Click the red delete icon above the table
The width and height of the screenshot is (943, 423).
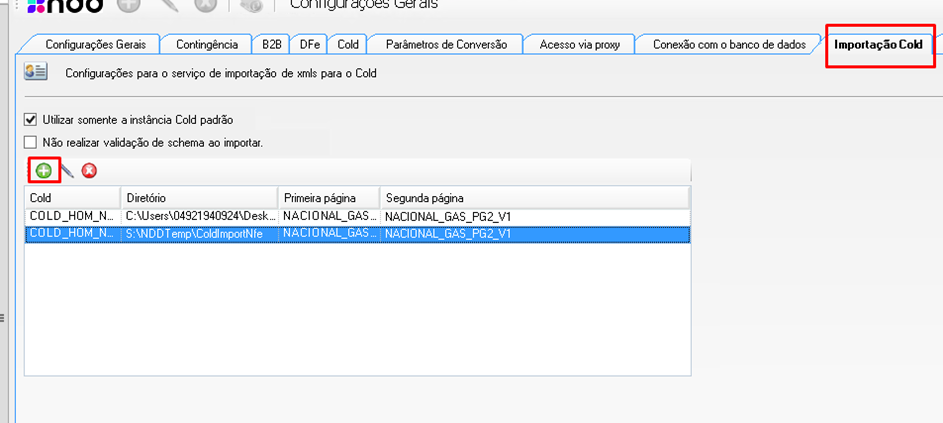[x=89, y=171]
